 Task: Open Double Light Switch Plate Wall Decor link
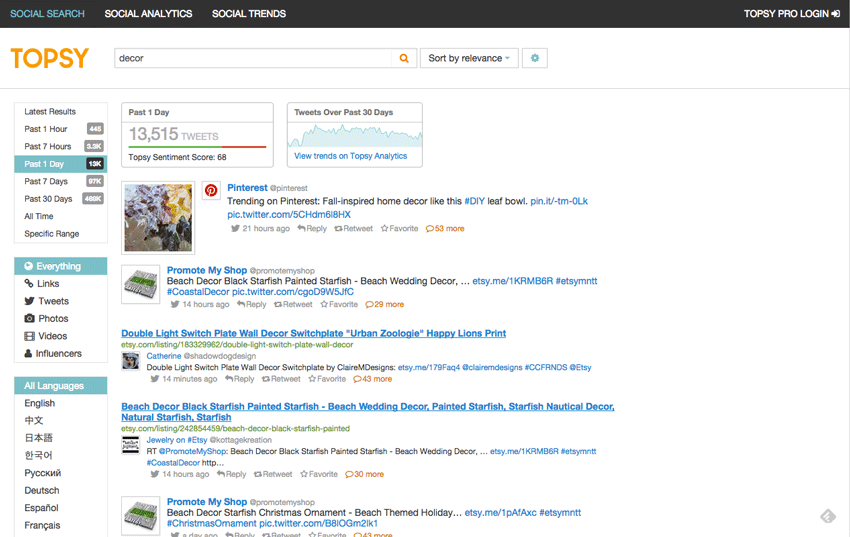313,333
